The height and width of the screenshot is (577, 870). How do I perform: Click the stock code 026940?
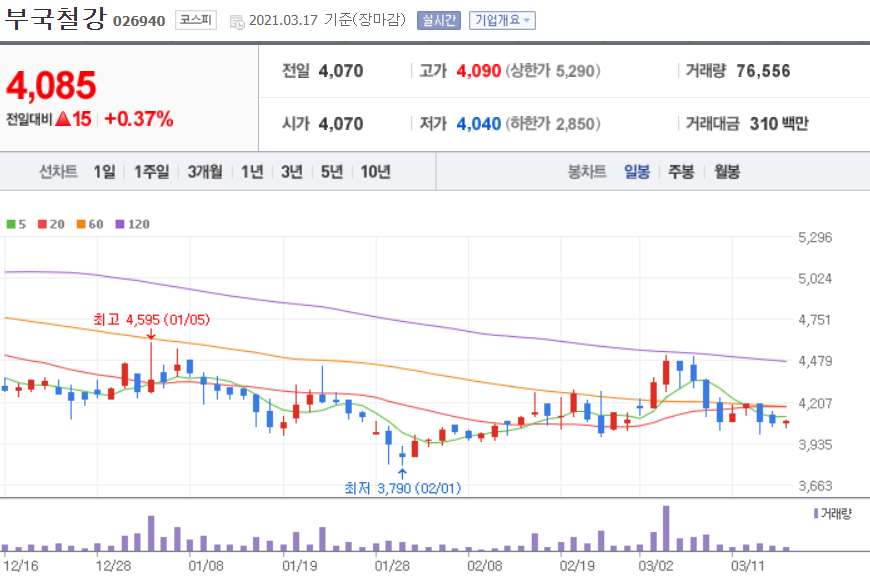139,21
